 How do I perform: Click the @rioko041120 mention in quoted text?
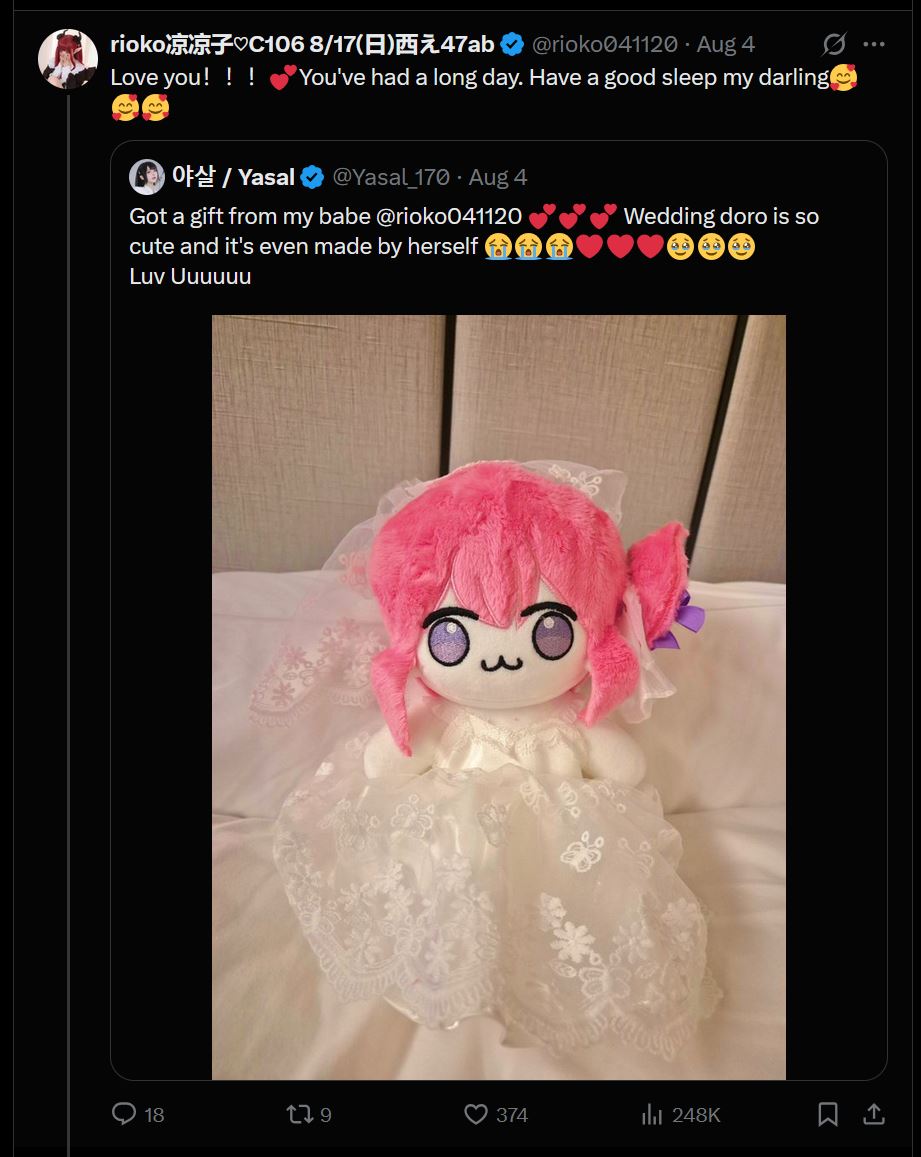[x=449, y=216]
